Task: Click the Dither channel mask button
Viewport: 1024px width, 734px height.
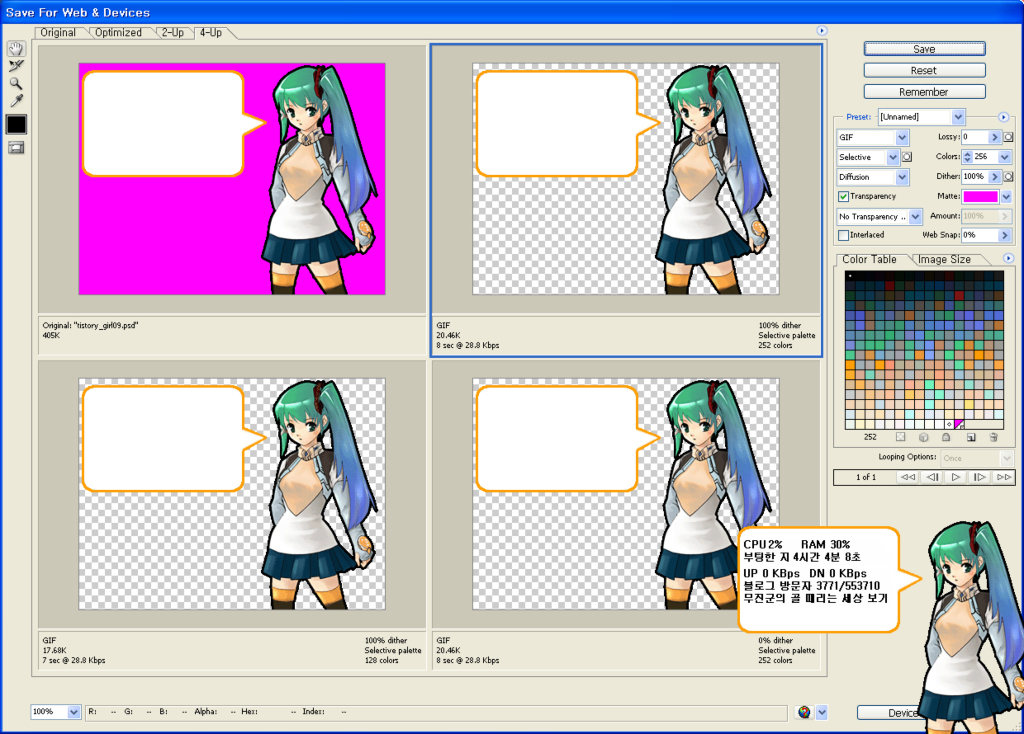Action: (x=1008, y=176)
